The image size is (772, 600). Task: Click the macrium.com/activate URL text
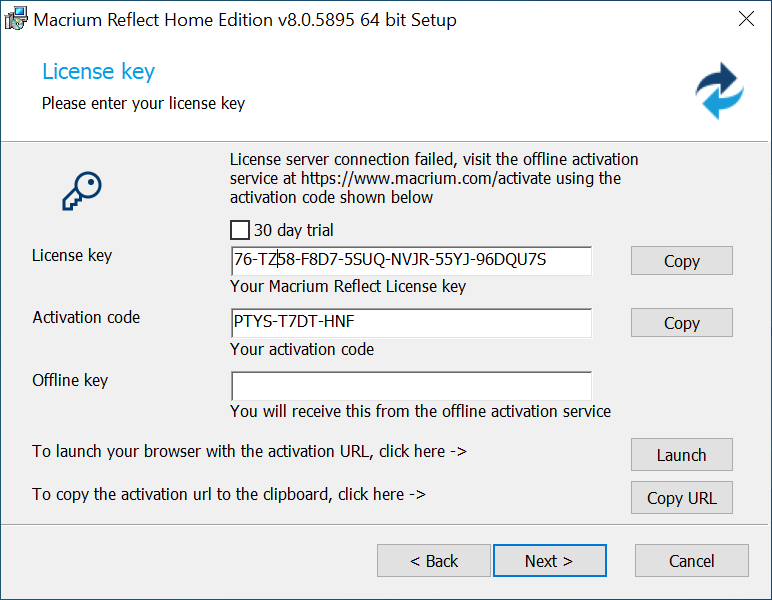(x=426, y=178)
